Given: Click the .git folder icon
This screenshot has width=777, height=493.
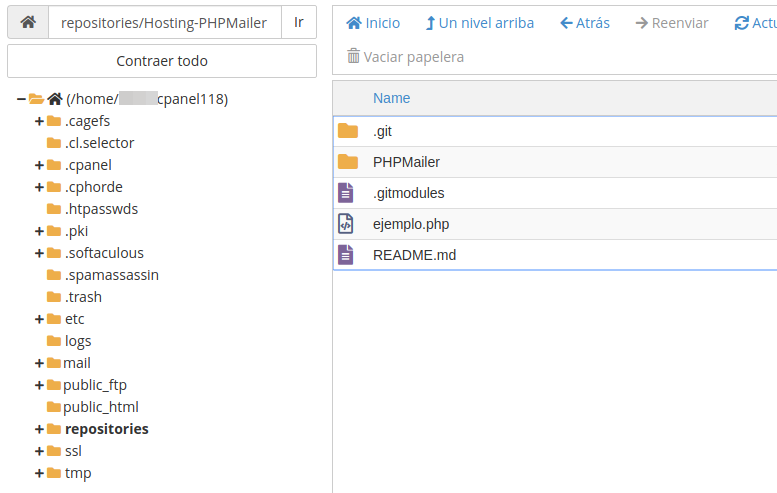Looking at the screenshot, I should (x=347, y=131).
